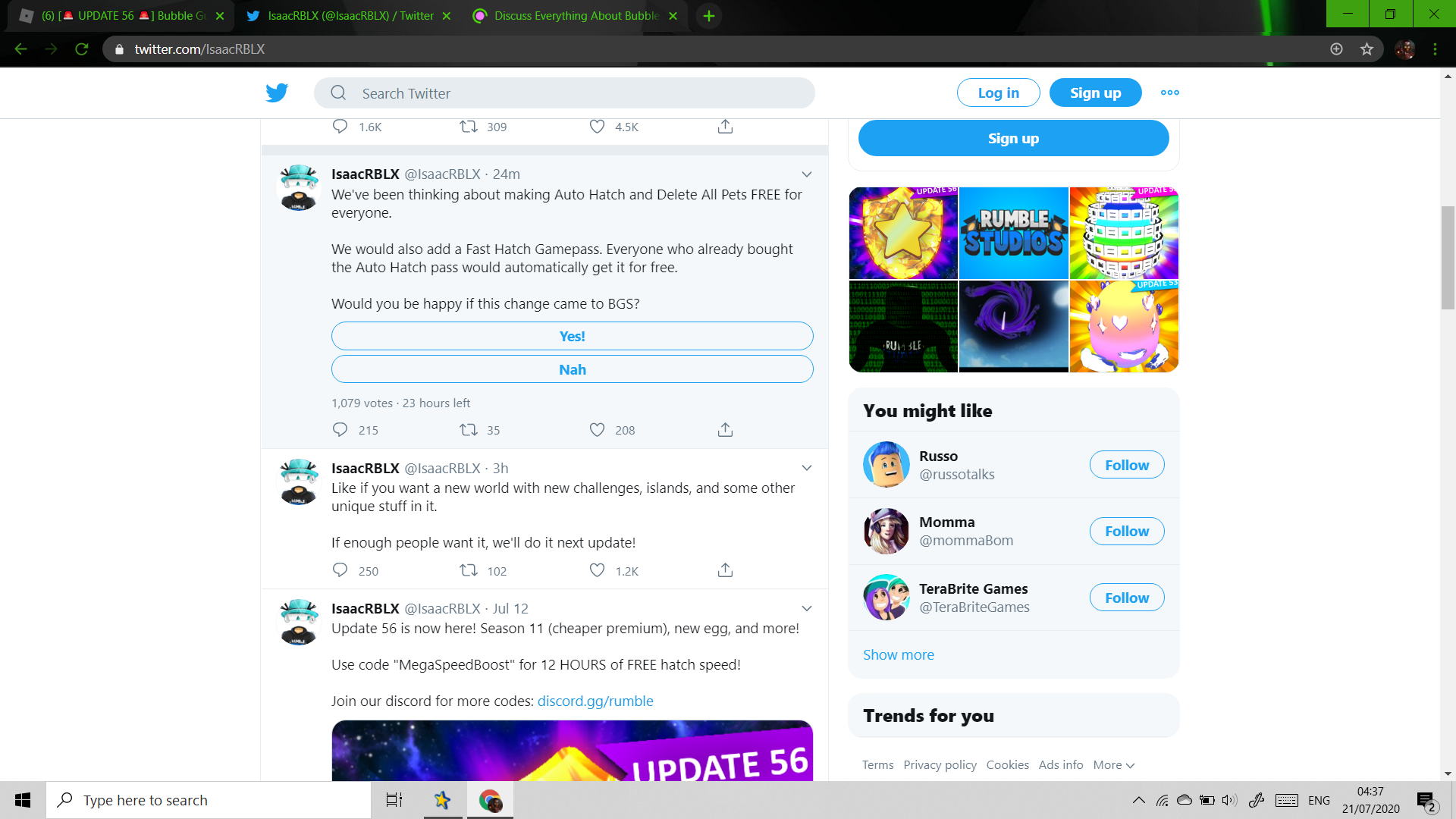1456x819 pixels.
Task: Click the more options chevron on Update 56 tweet
Action: click(x=806, y=608)
